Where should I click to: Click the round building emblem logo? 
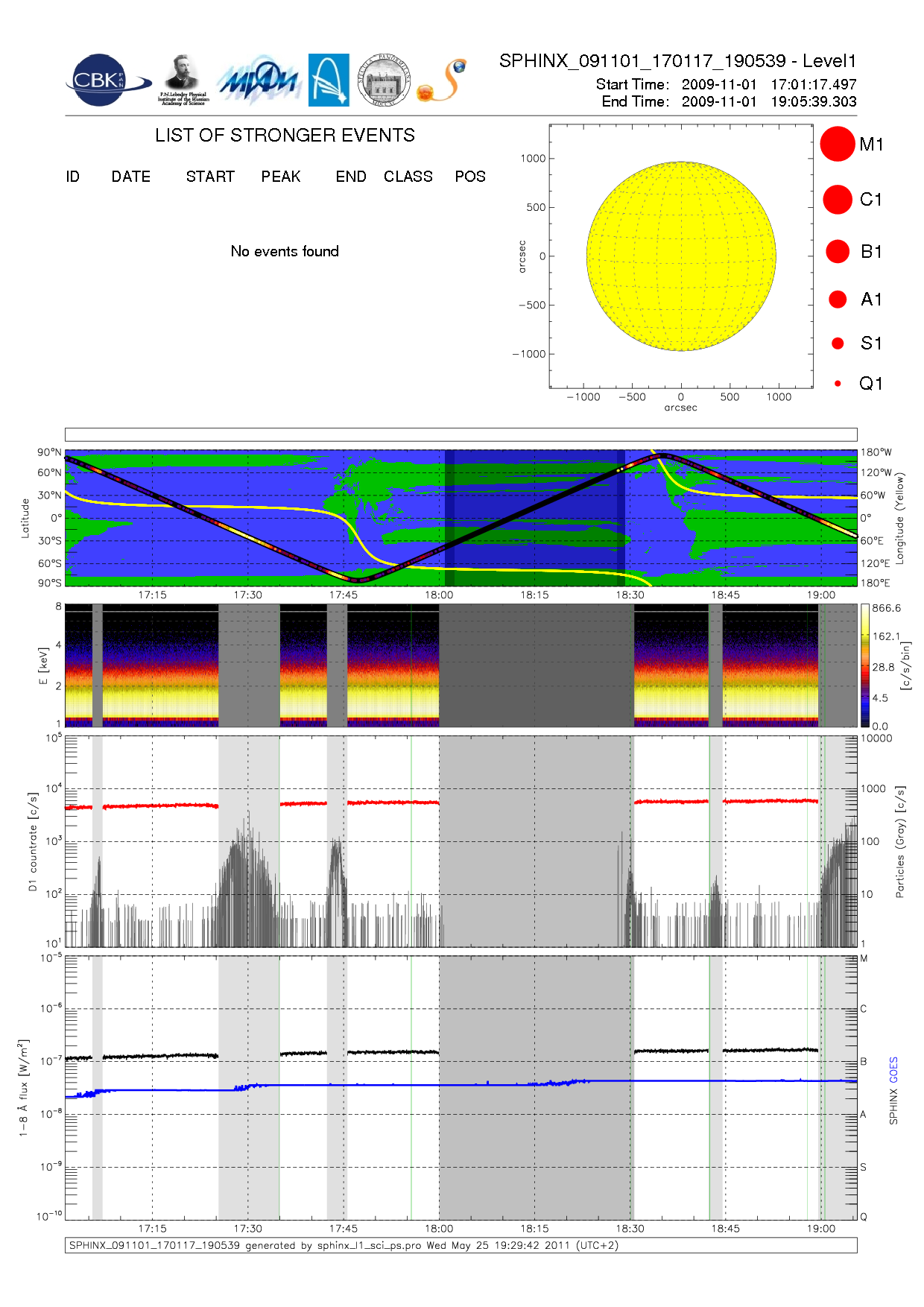(x=384, y=80)
